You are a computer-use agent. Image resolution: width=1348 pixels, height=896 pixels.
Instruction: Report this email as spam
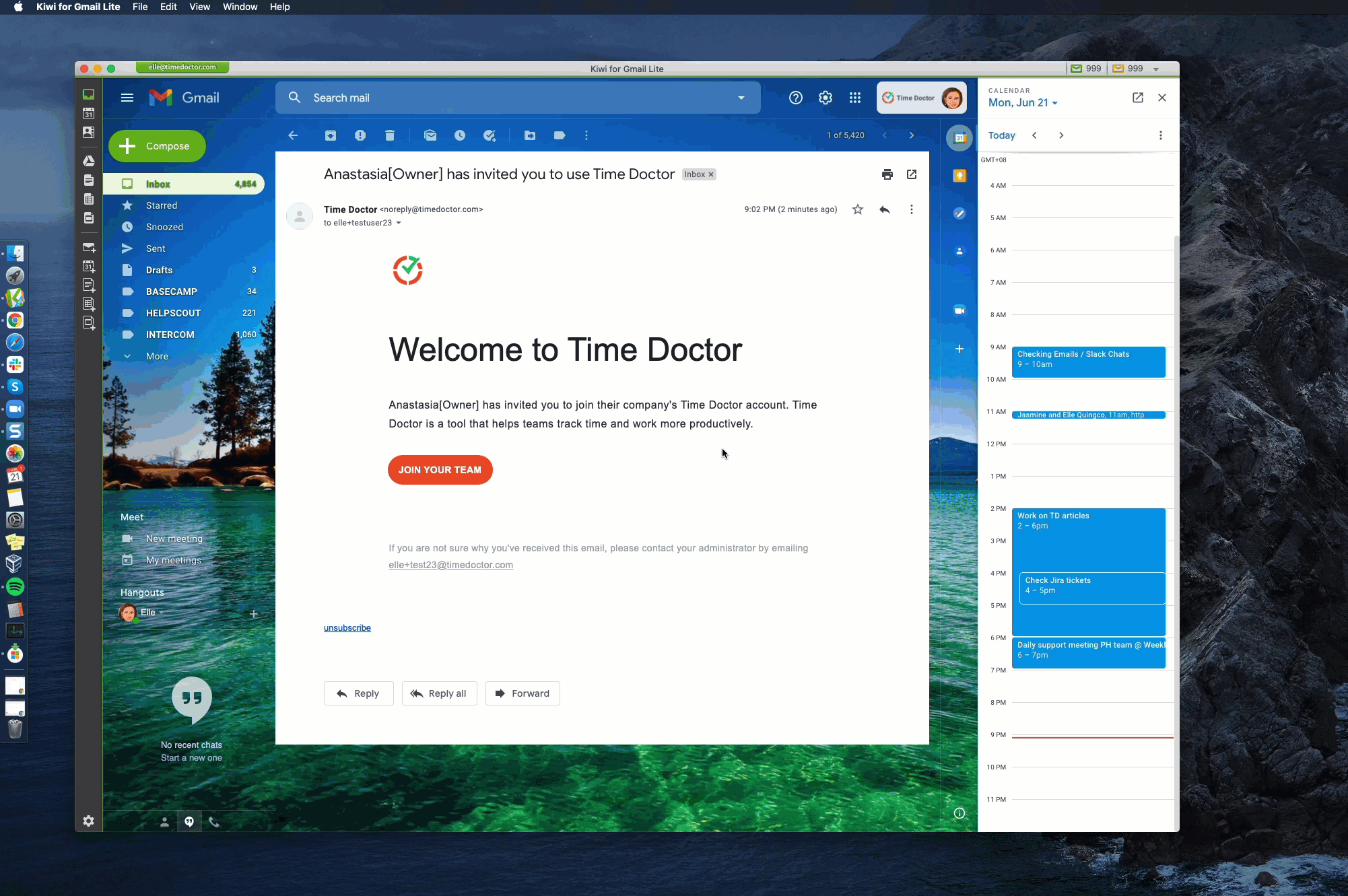coord(360,135)
